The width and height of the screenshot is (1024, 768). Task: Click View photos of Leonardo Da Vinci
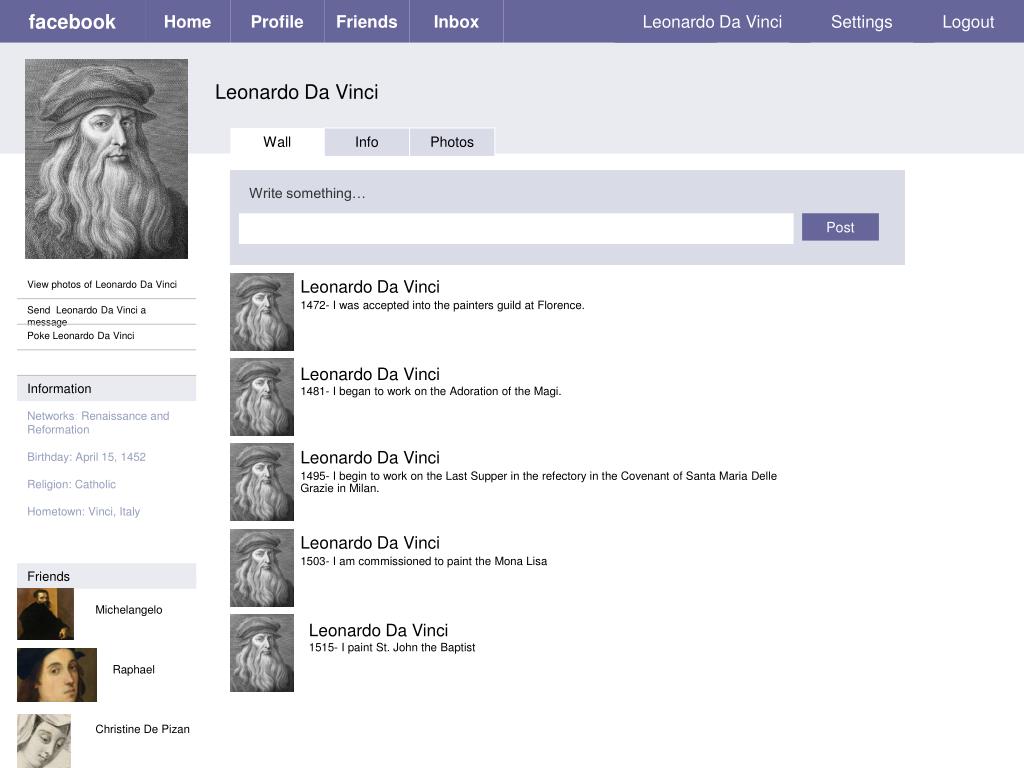[102, 284]
